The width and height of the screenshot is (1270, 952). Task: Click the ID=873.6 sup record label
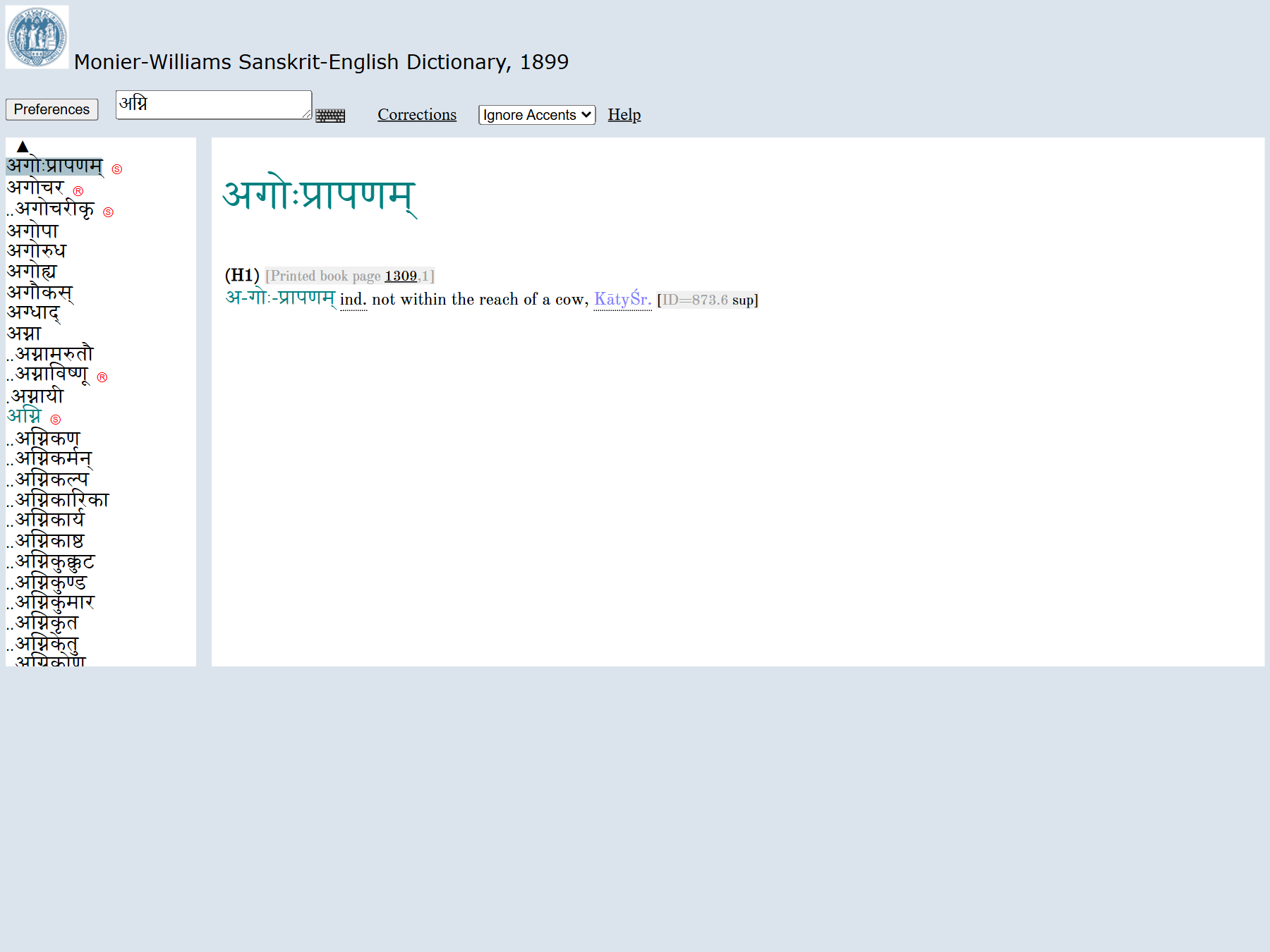pyautogui.click(x=708, y=300)
